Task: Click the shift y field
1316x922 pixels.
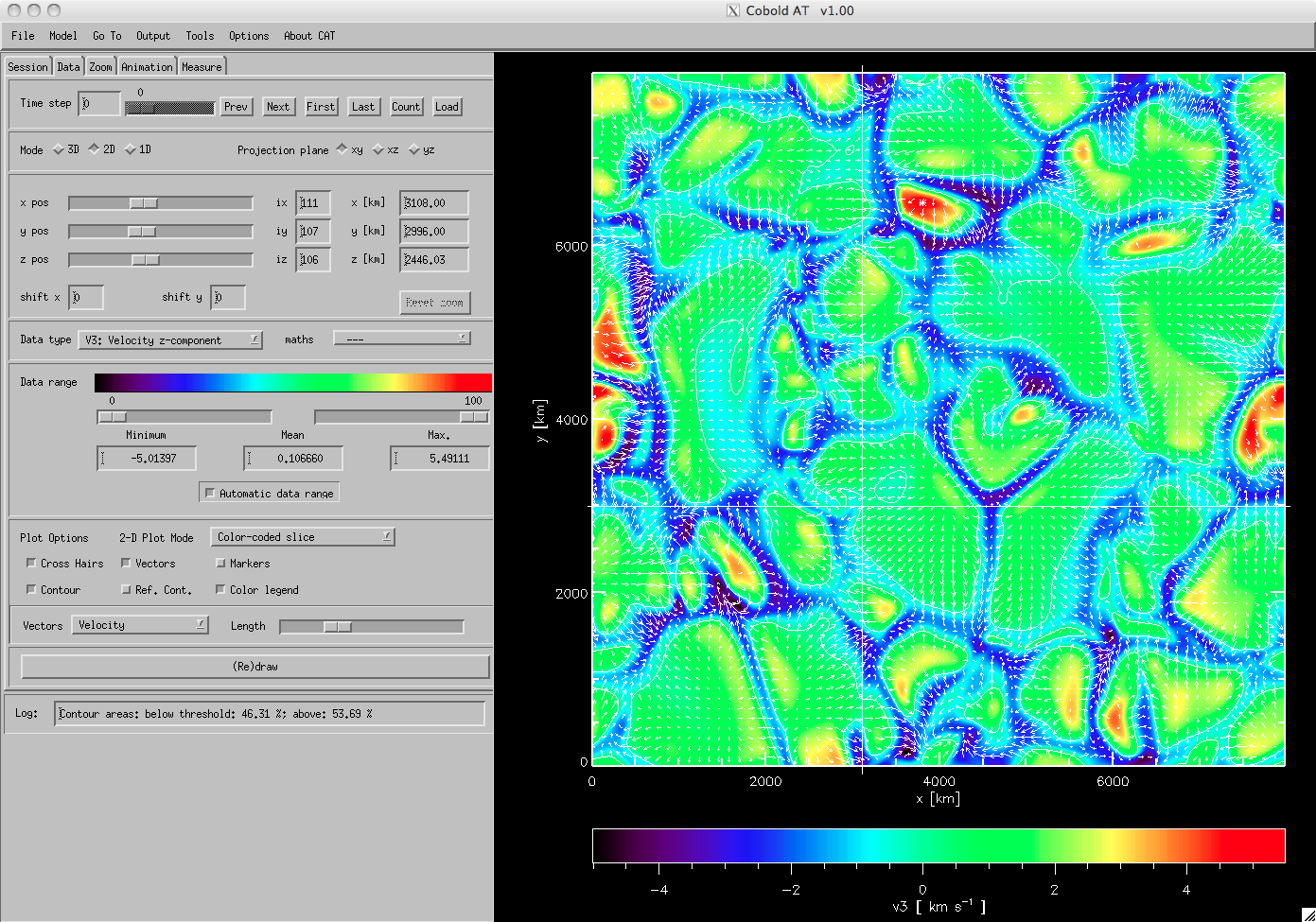Action: [x=228, y=297]
